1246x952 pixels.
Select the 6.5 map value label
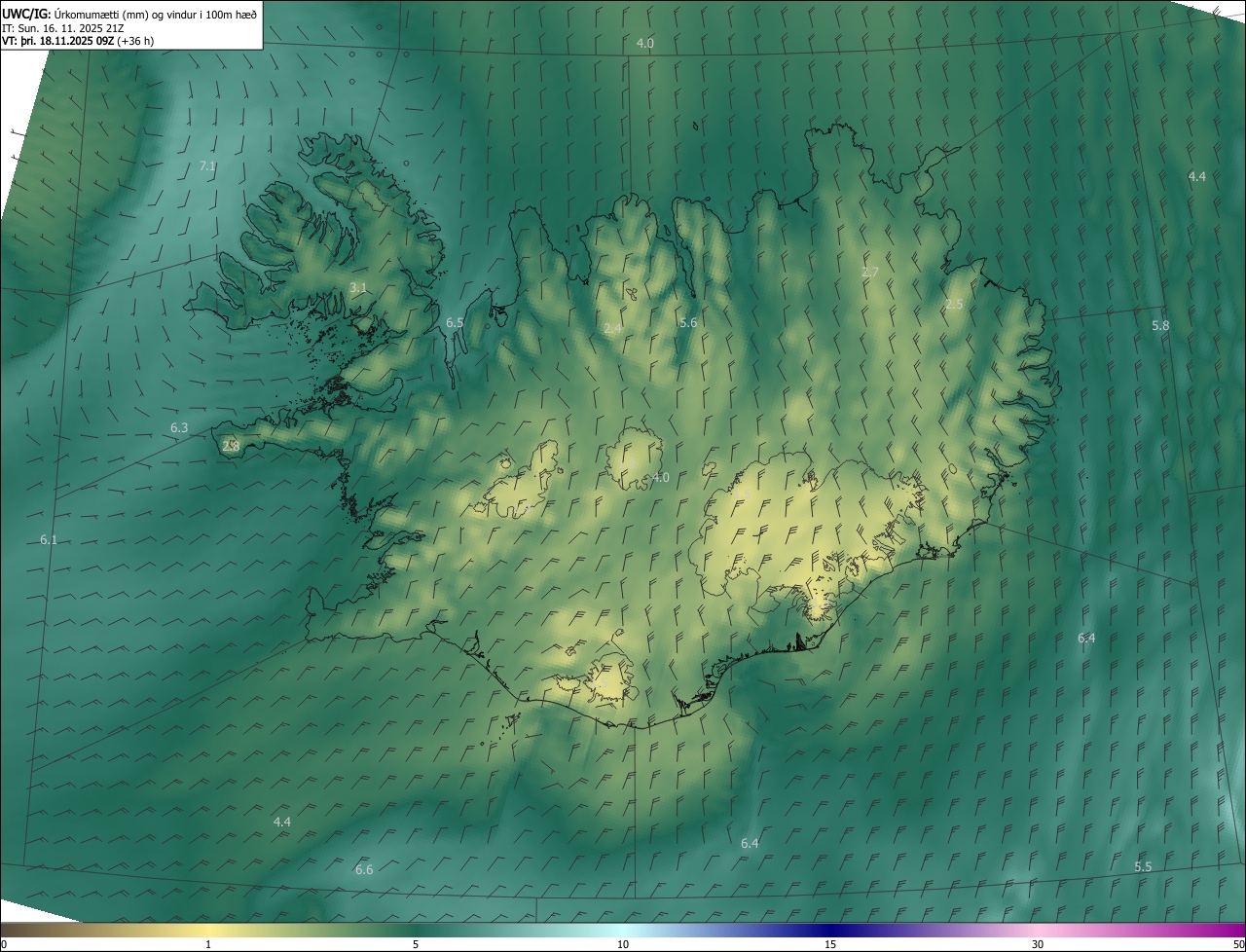pos(455,322)
